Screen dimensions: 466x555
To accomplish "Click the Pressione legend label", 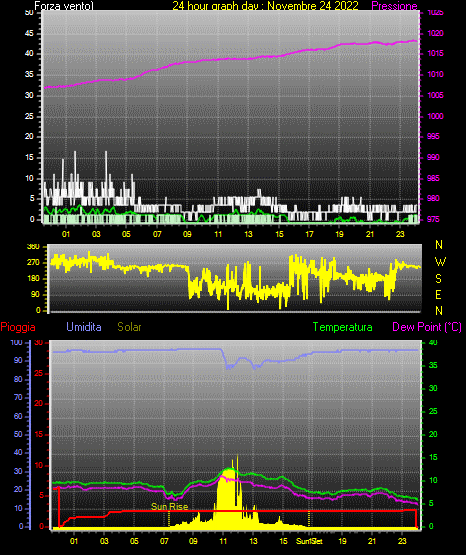I will [394, 6].
